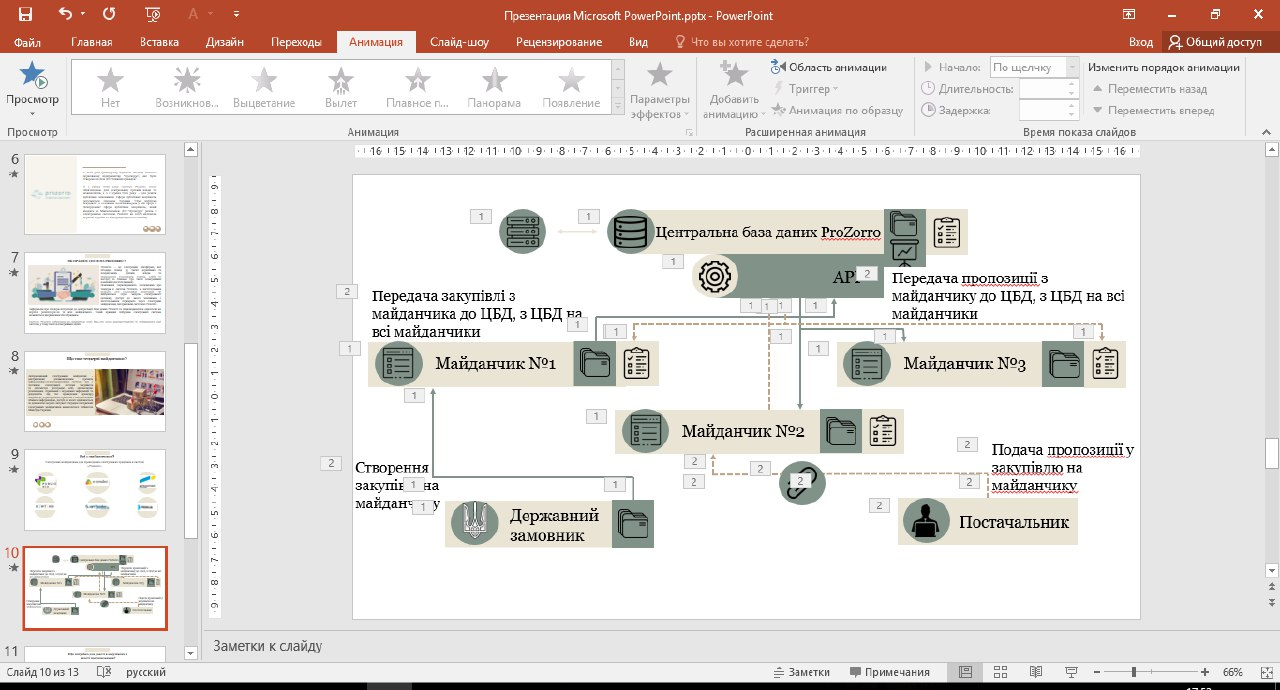Switch to the Слайд-шоу tab
1280x690 pixels.
tap(459, 42)
